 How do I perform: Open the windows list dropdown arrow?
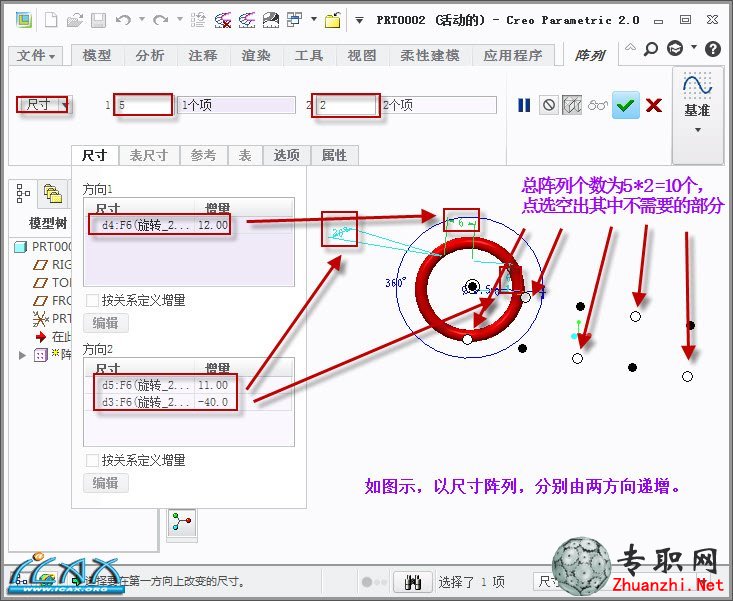tap(314, 20)
